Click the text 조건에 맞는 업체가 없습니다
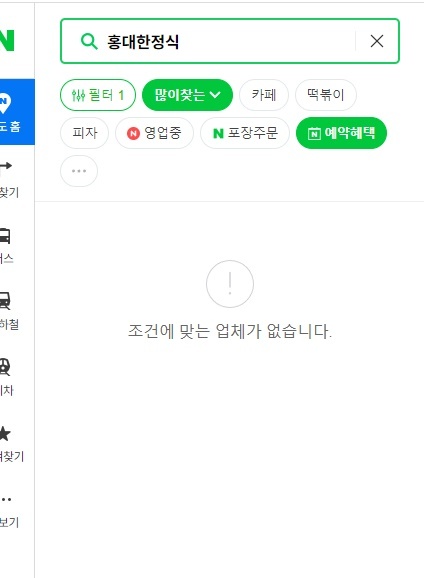The image size is (424, 578). [230, 331]
